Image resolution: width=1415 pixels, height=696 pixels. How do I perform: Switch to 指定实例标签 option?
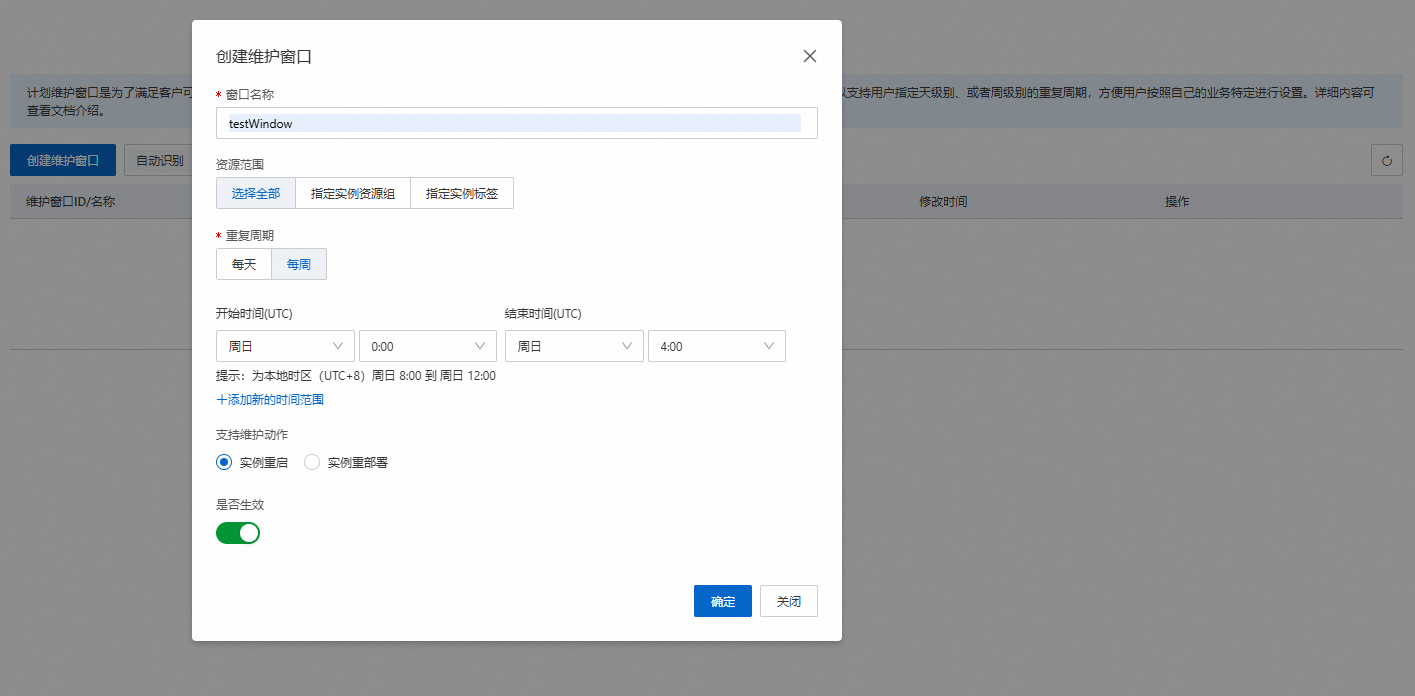pos(462,193)
